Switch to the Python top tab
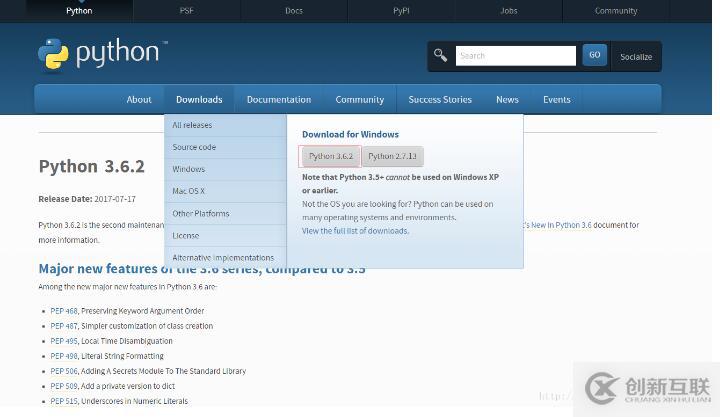 click(79, 11)
